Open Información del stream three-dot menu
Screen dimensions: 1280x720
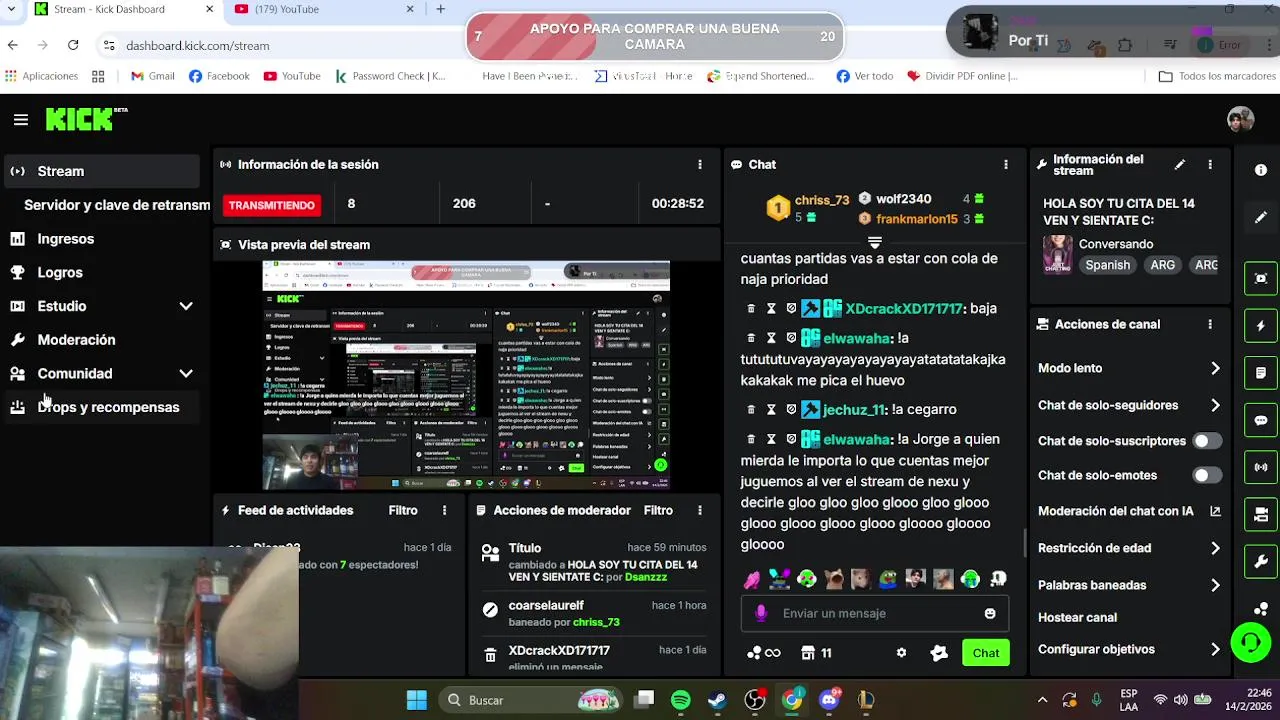click(x=1210, y=165)
